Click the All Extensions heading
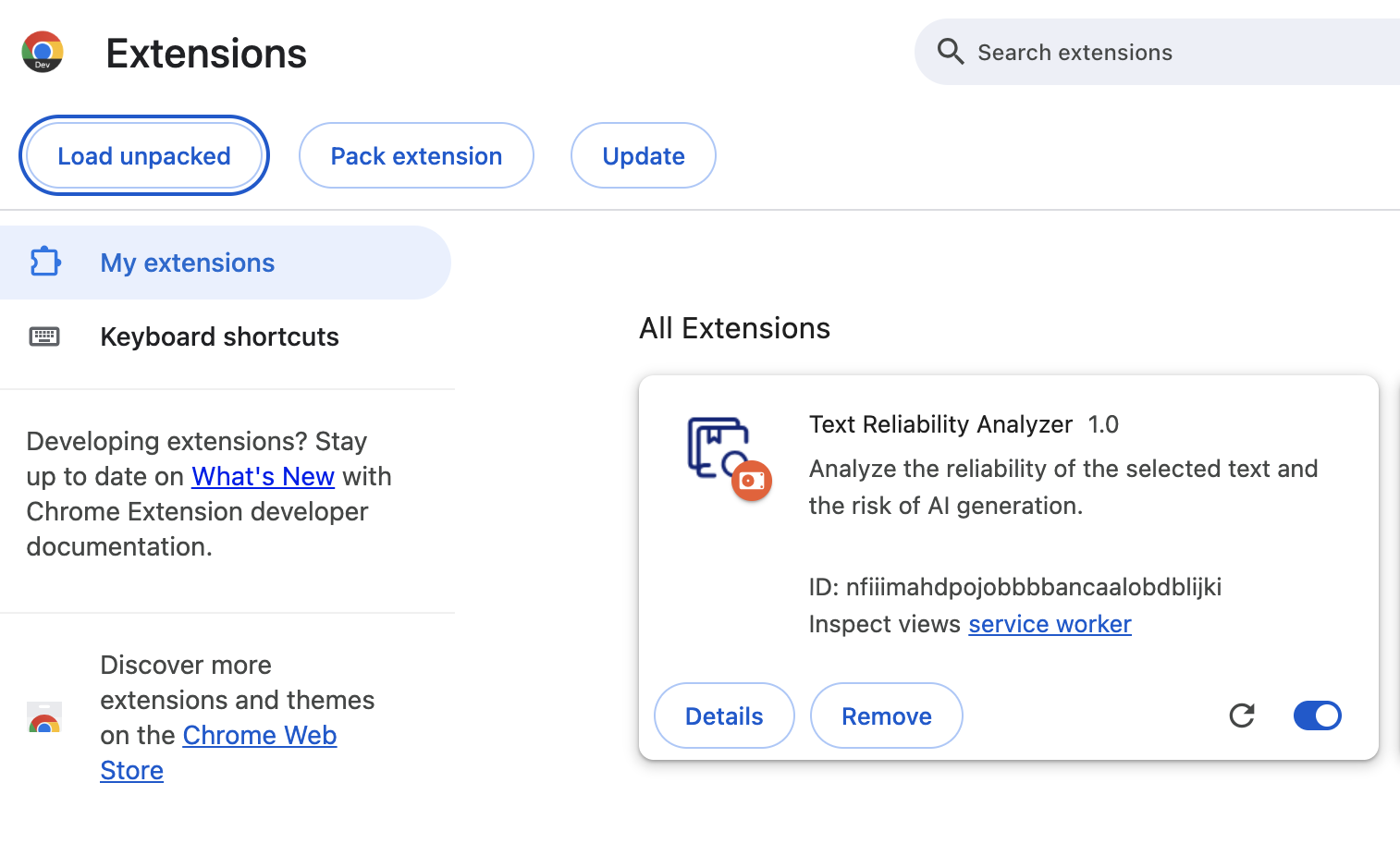1400x856 pixels. coord(735,328)
